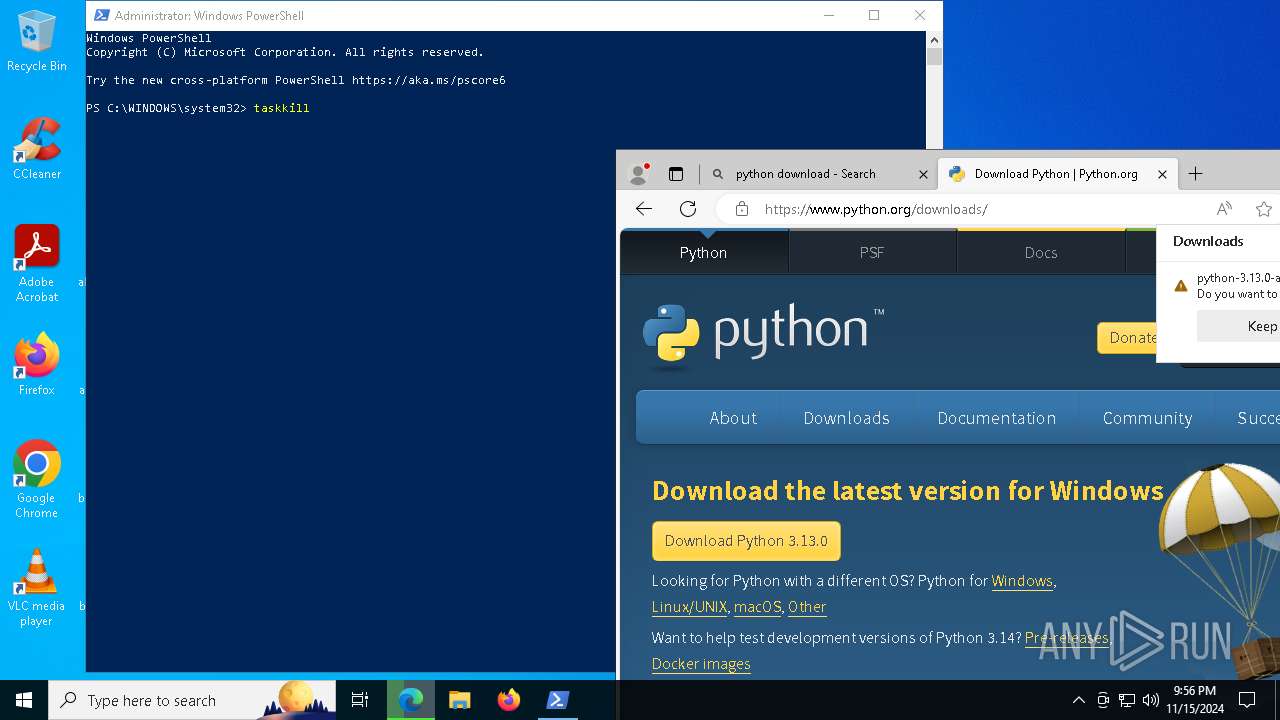Open the Windows Start menu
The image size is (1280, 720).
[x=24, y=700]
